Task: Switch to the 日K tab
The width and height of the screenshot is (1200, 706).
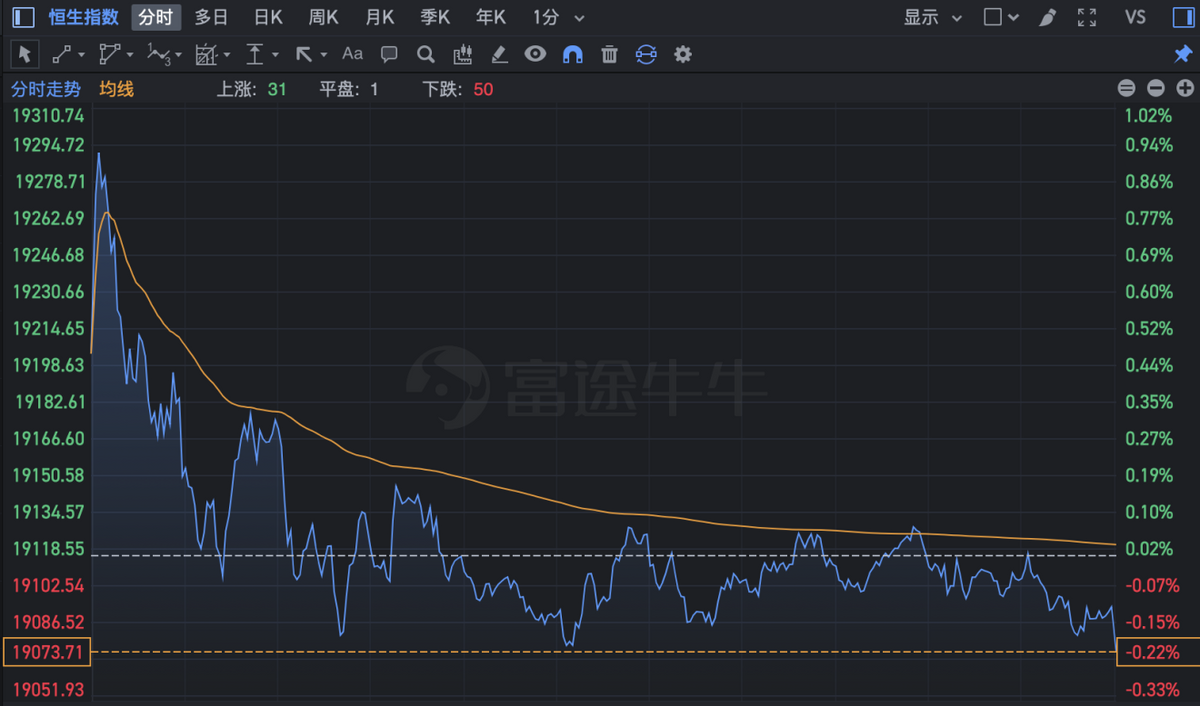Action: 268,17
